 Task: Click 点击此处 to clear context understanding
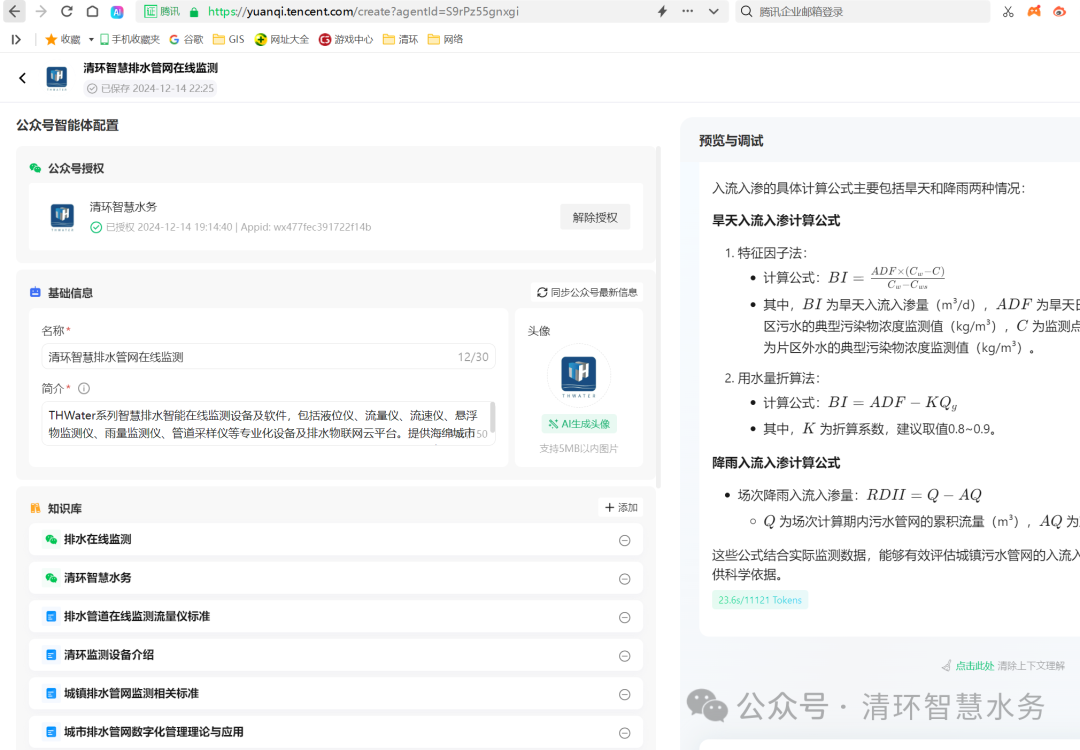pos(976,664)
